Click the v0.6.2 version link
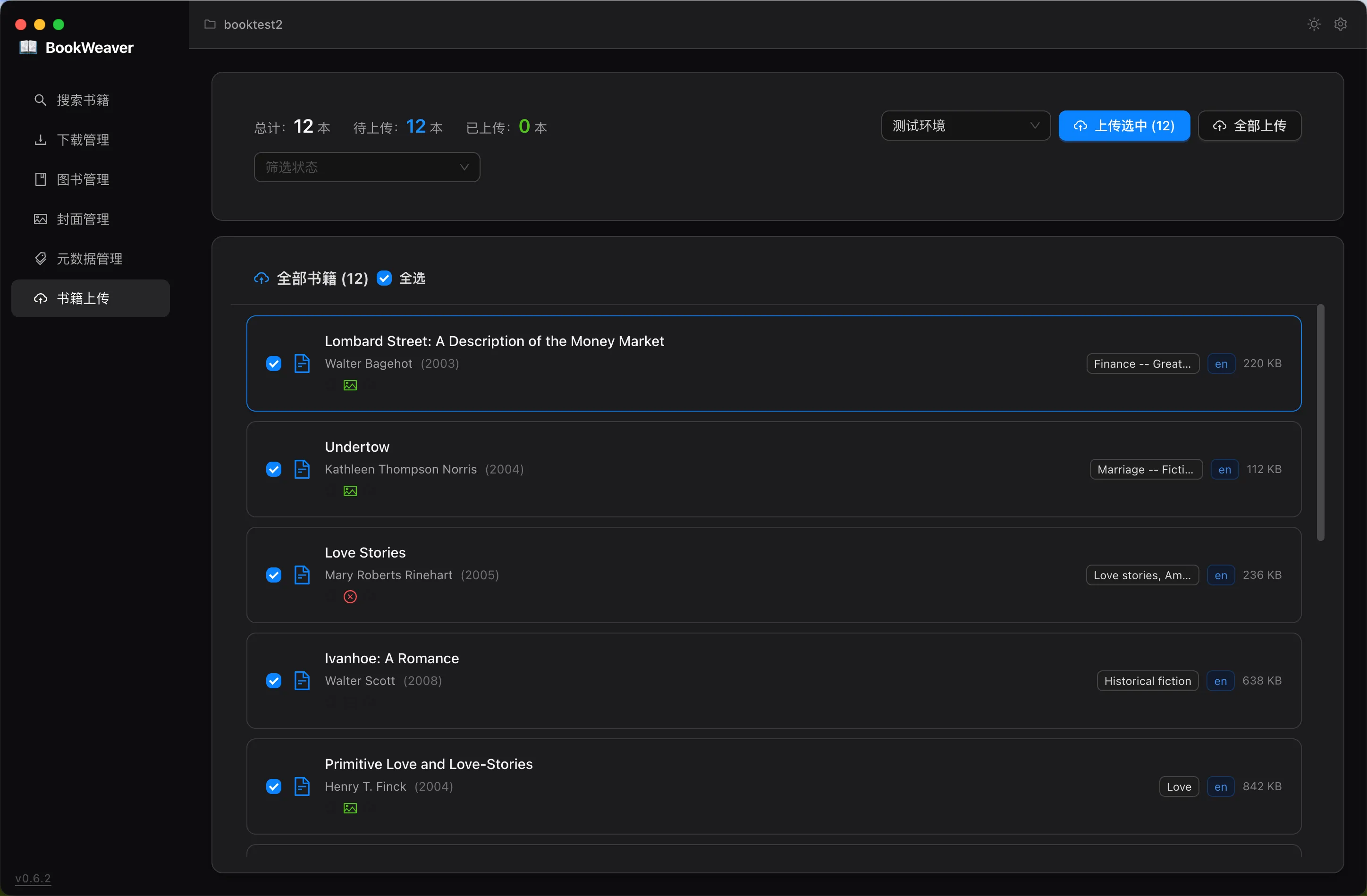 click(33, 878)
